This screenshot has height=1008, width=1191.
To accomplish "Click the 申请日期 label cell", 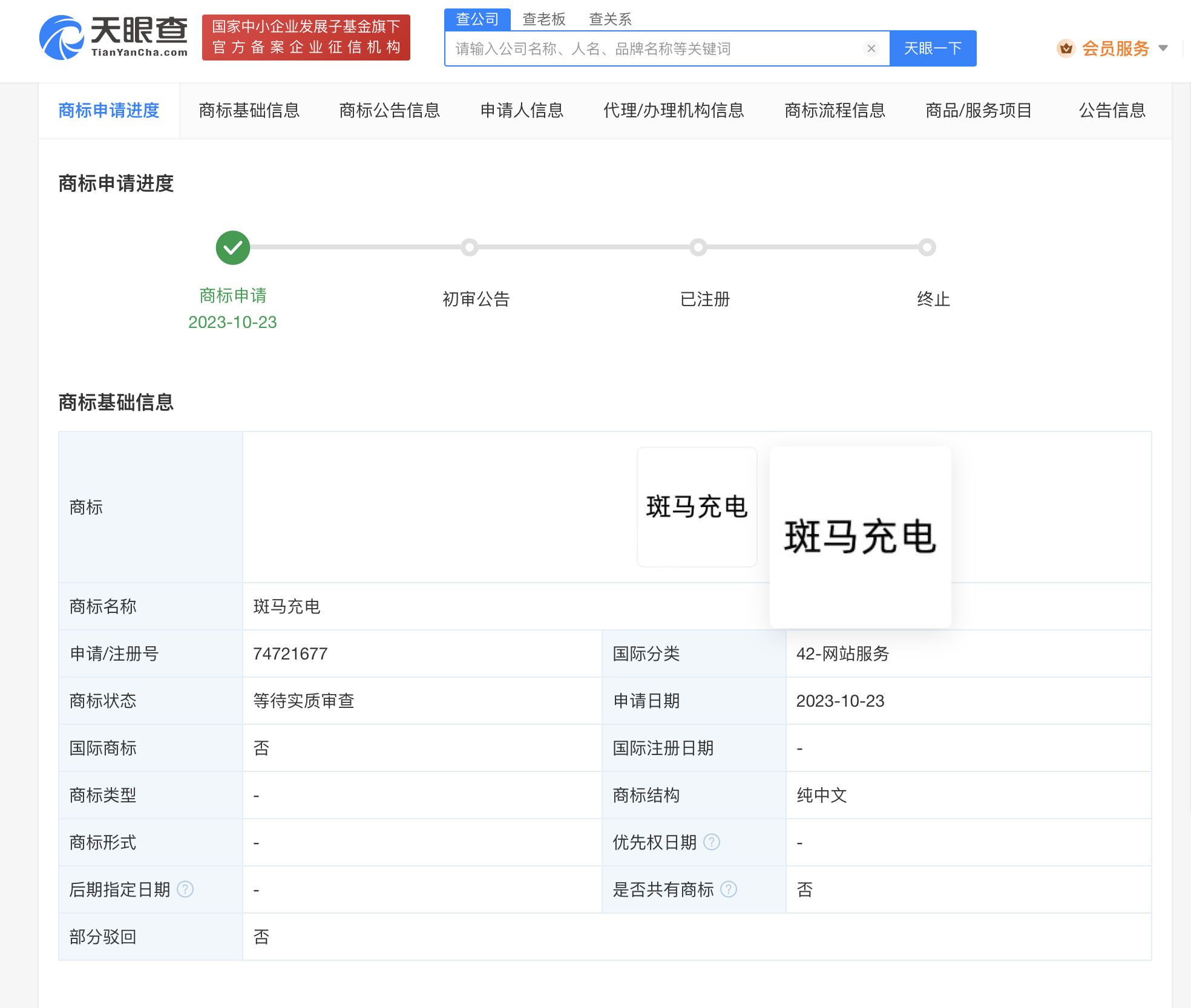I will (694, 701).
